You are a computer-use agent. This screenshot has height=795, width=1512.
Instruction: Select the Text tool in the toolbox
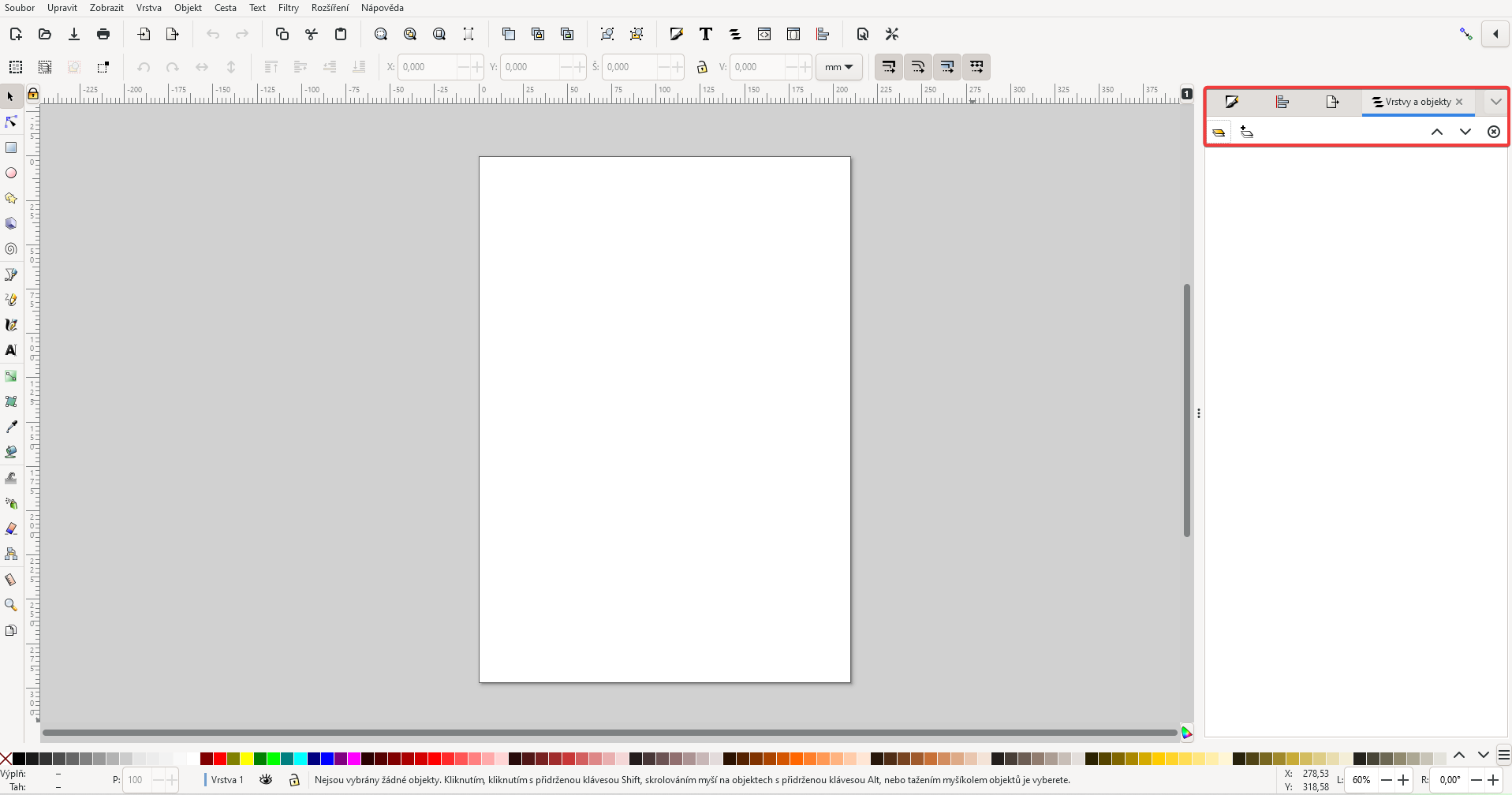tap(10, 349)
